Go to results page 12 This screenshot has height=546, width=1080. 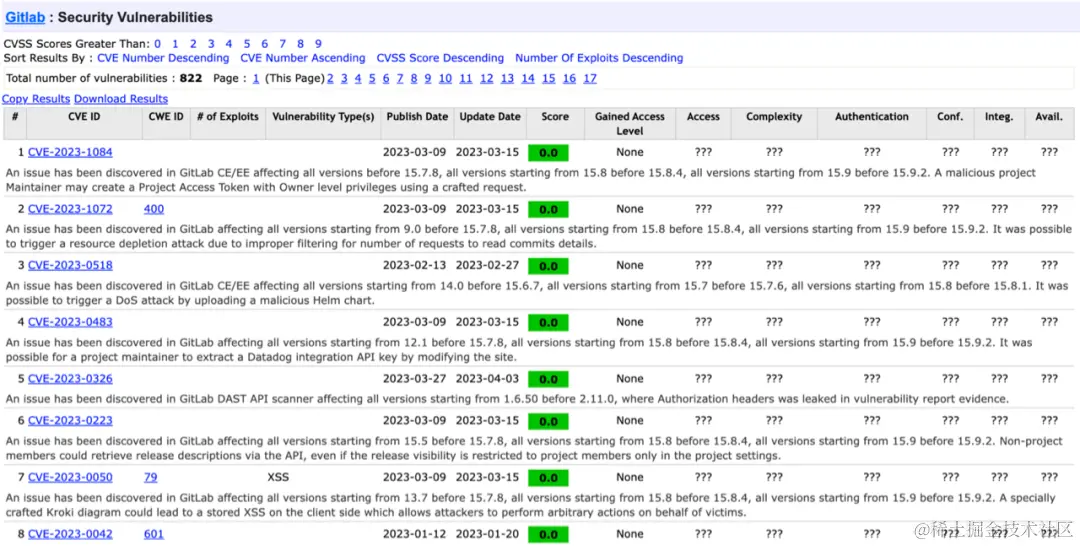(486, 78)
